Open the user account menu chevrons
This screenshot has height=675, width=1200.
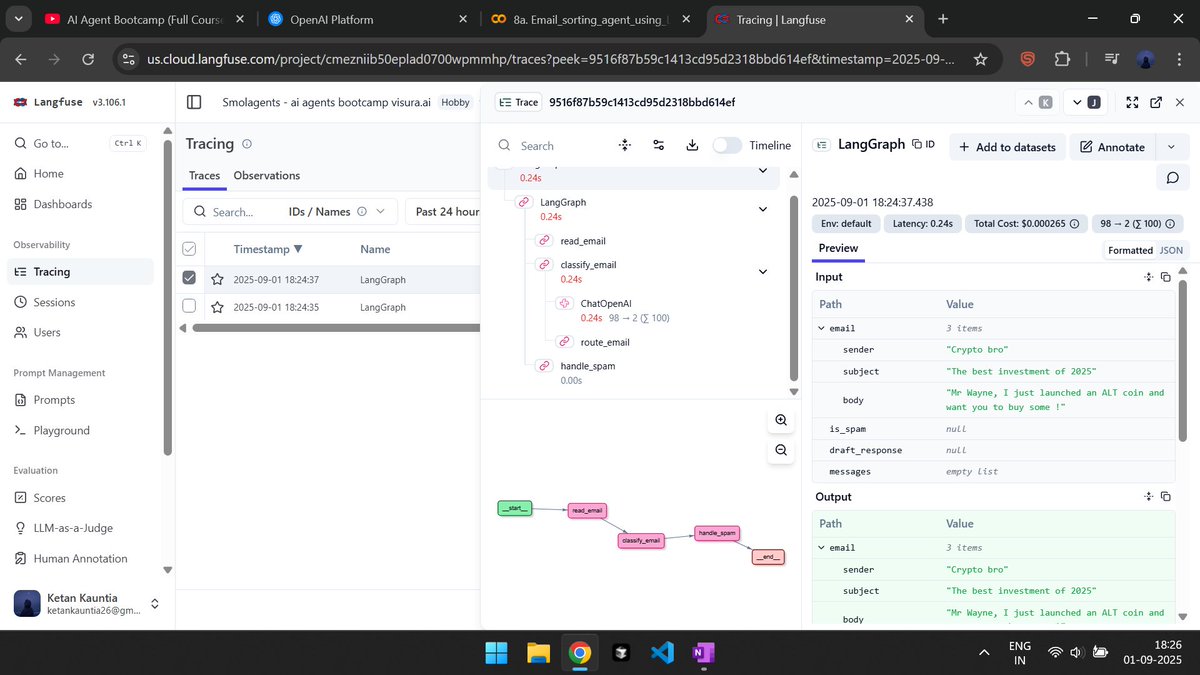(154, 603)
